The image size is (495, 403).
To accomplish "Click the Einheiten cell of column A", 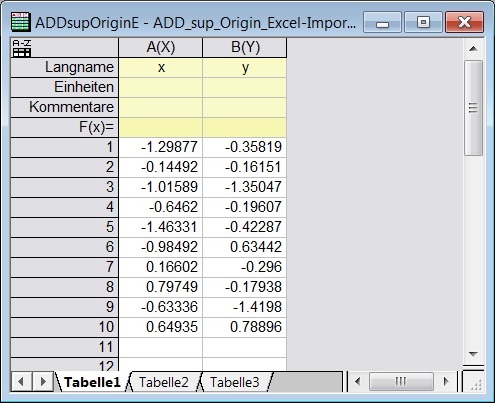I will coord(161,87).
